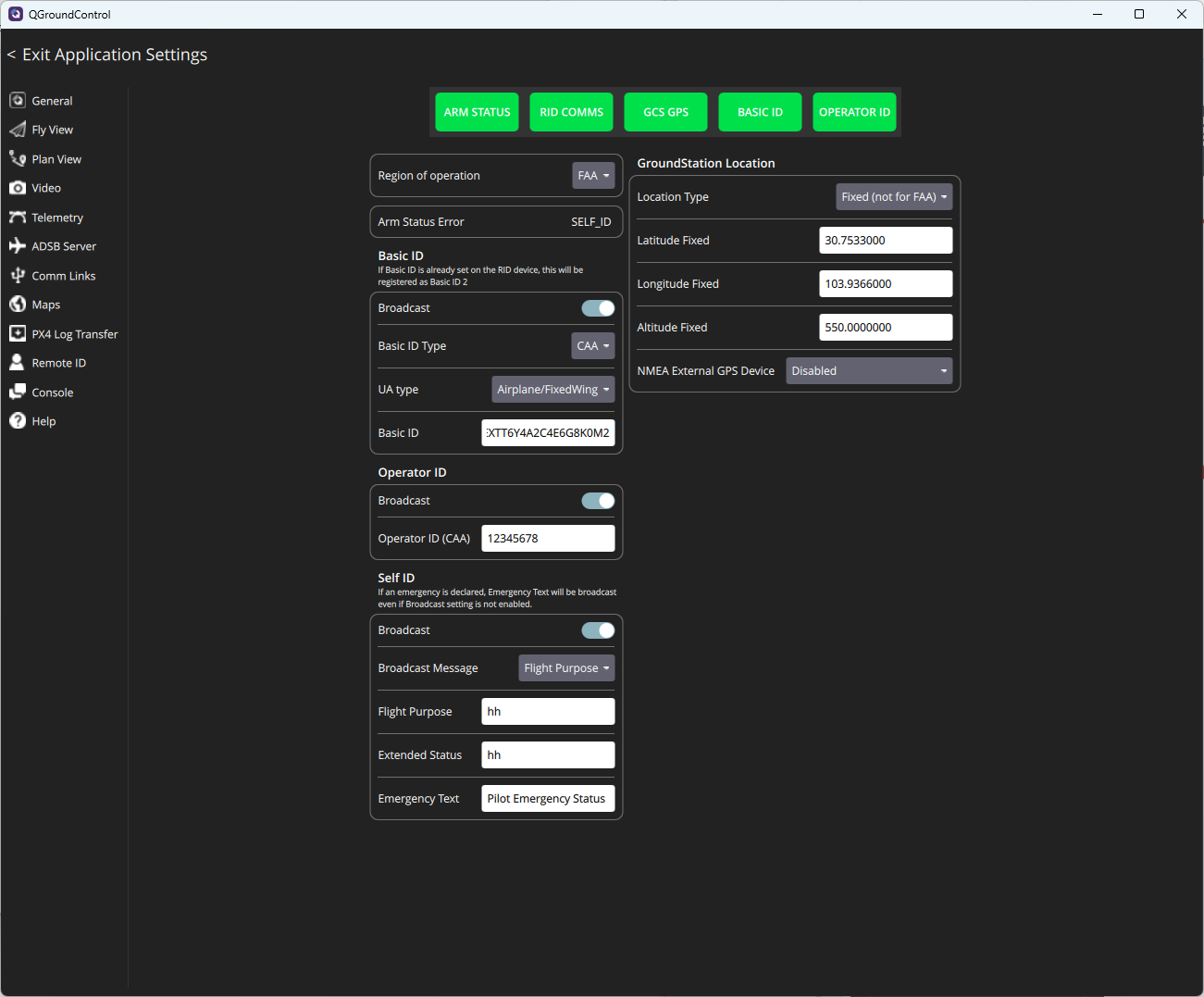Click the Video camera icon
This screenshot has width=1204, height=997.
point(18,188)
